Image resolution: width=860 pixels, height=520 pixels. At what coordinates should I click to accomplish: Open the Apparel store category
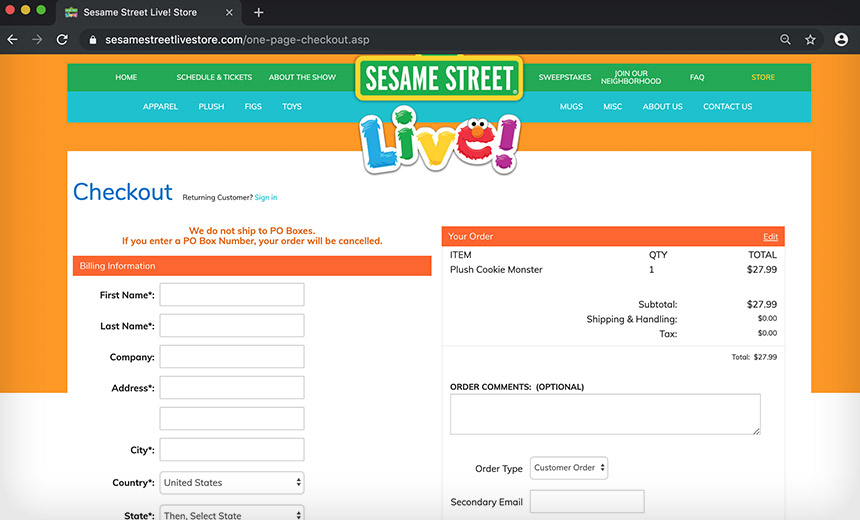click(160, 107)
